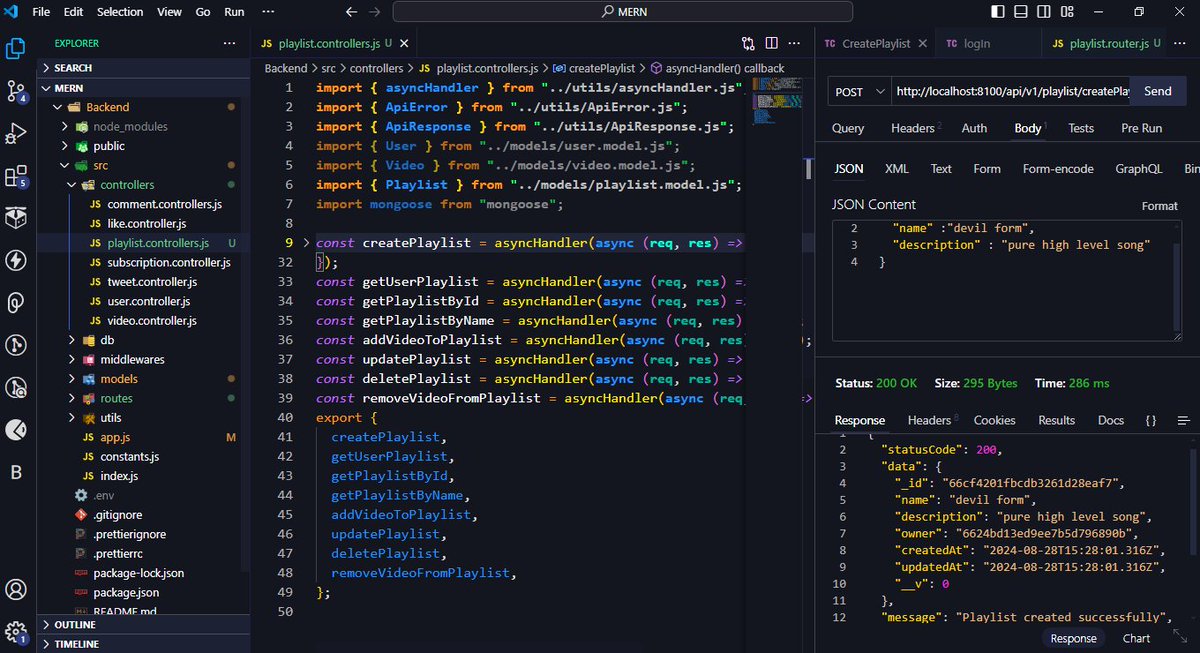
Task: Select the Headers request tab
Action: [914, 128]
